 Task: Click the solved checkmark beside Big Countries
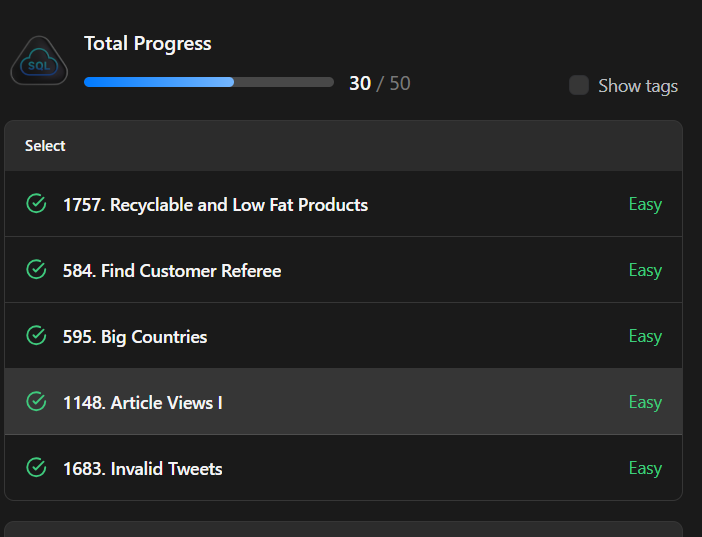click(36, 336)
